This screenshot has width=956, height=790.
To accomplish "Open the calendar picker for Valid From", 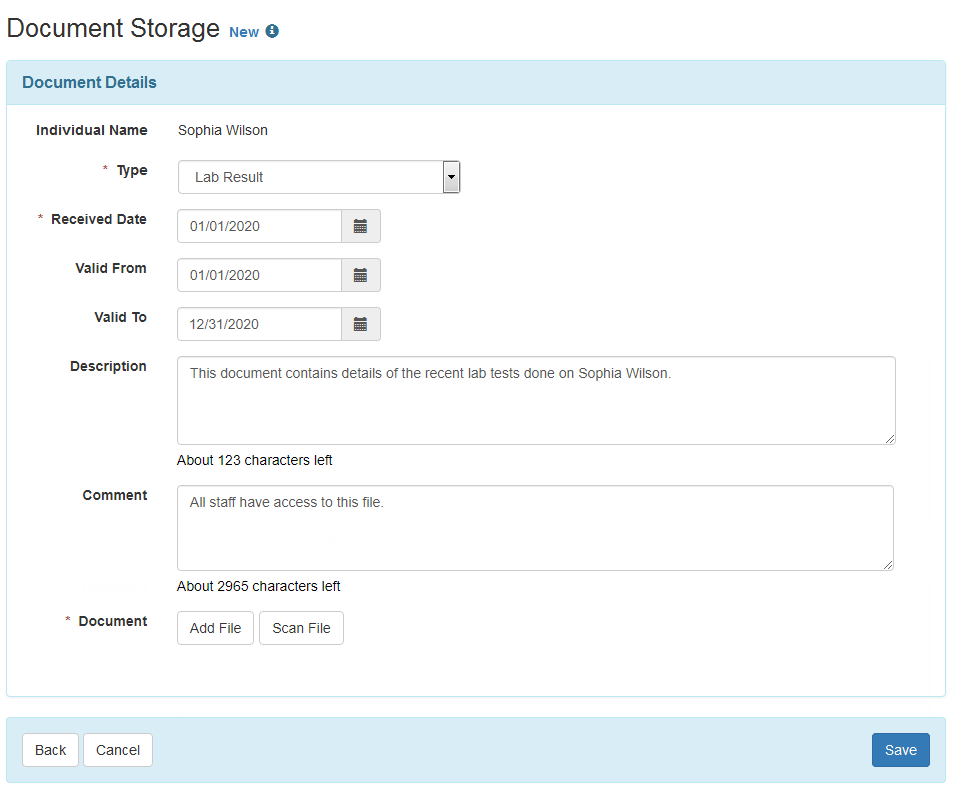I will click(x=360, y=274).
